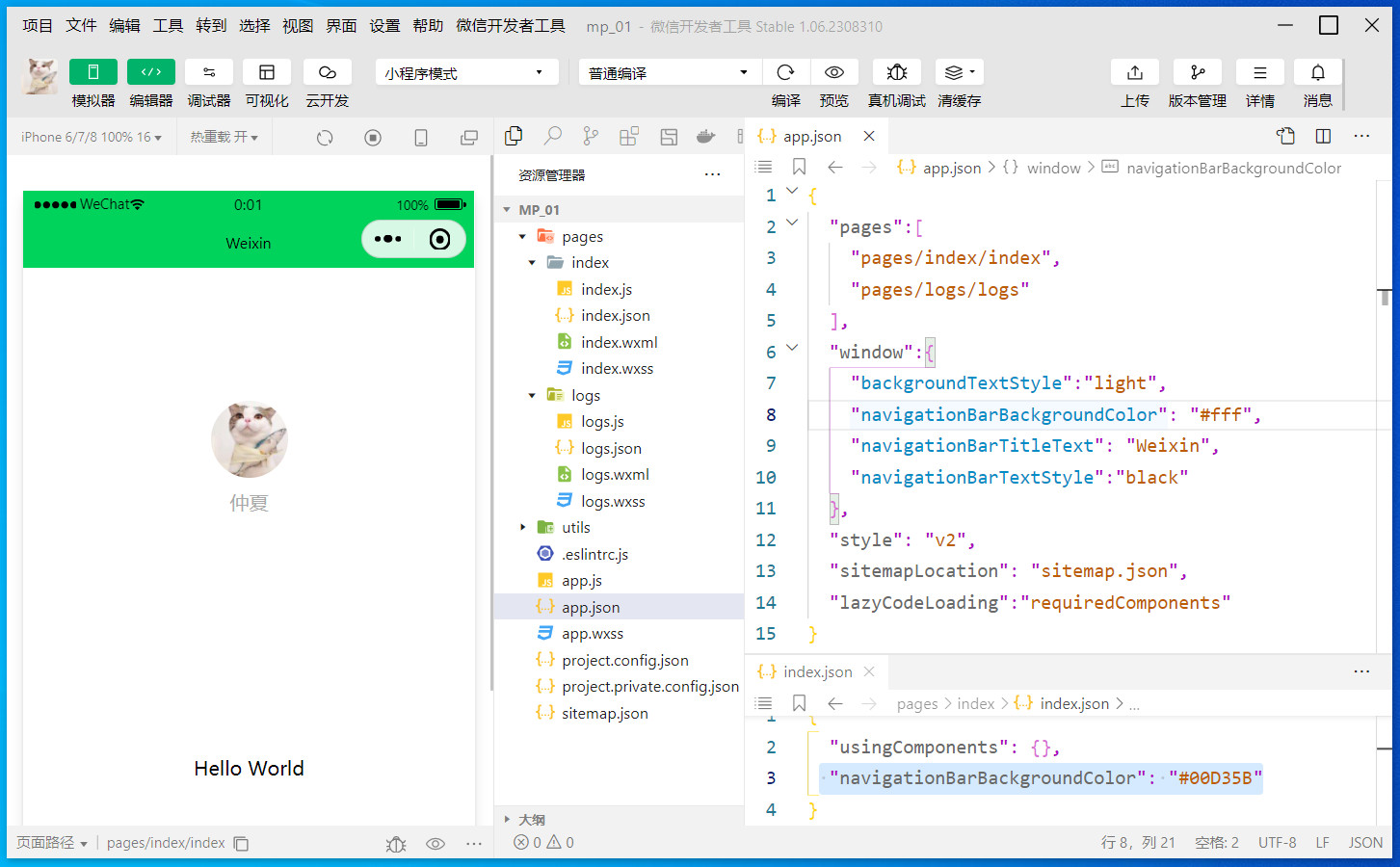Click the Compile refresh icon
The image size is (1400, 867).
786,72
